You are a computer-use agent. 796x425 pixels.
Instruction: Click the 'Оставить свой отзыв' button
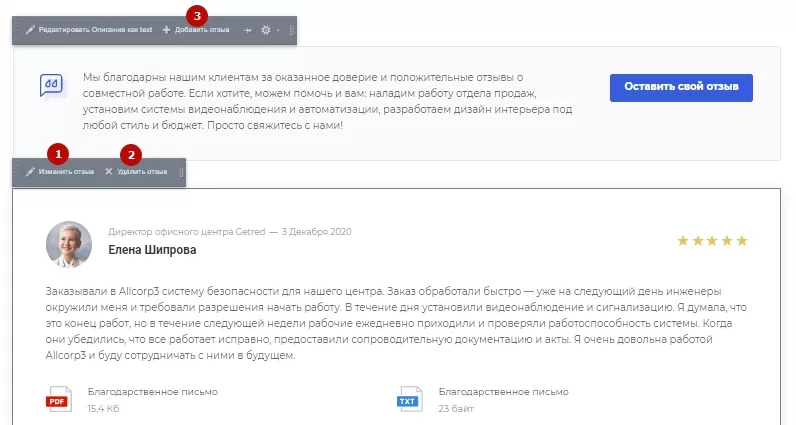coord(681,87)
